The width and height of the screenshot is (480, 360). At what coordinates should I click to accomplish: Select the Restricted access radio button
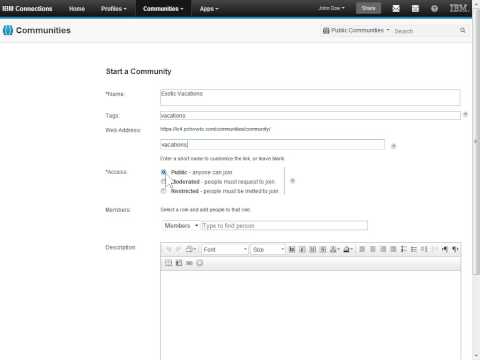tap(163, 191)
